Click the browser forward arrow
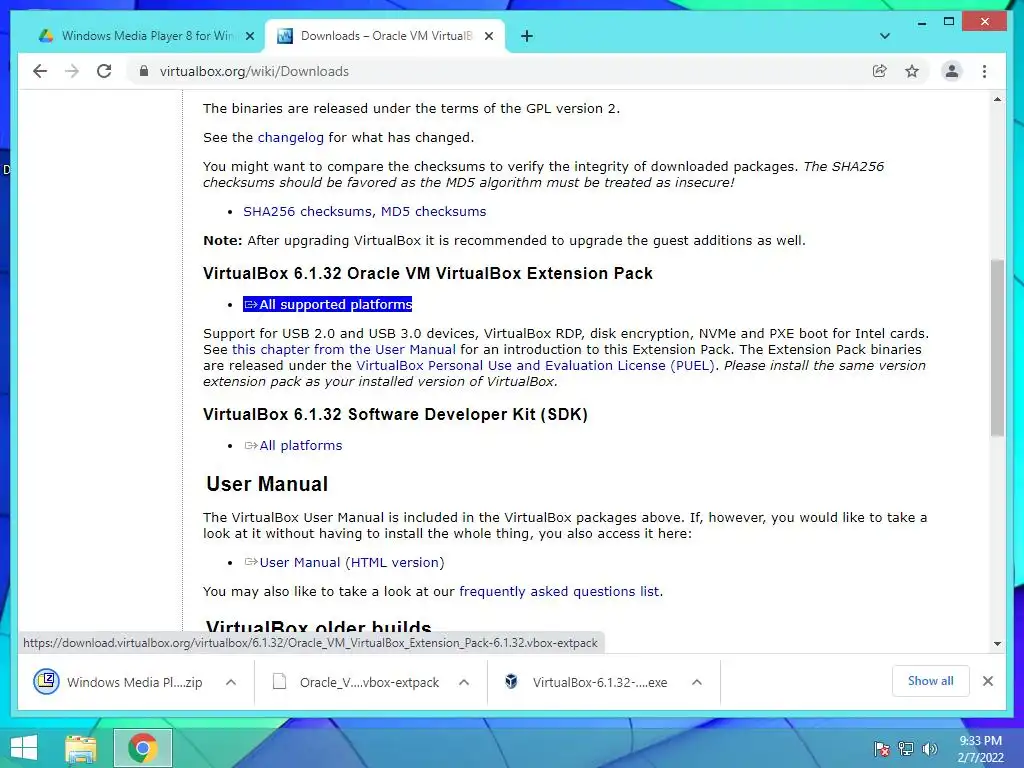1024x768 pixels. (x=72, y=71)
